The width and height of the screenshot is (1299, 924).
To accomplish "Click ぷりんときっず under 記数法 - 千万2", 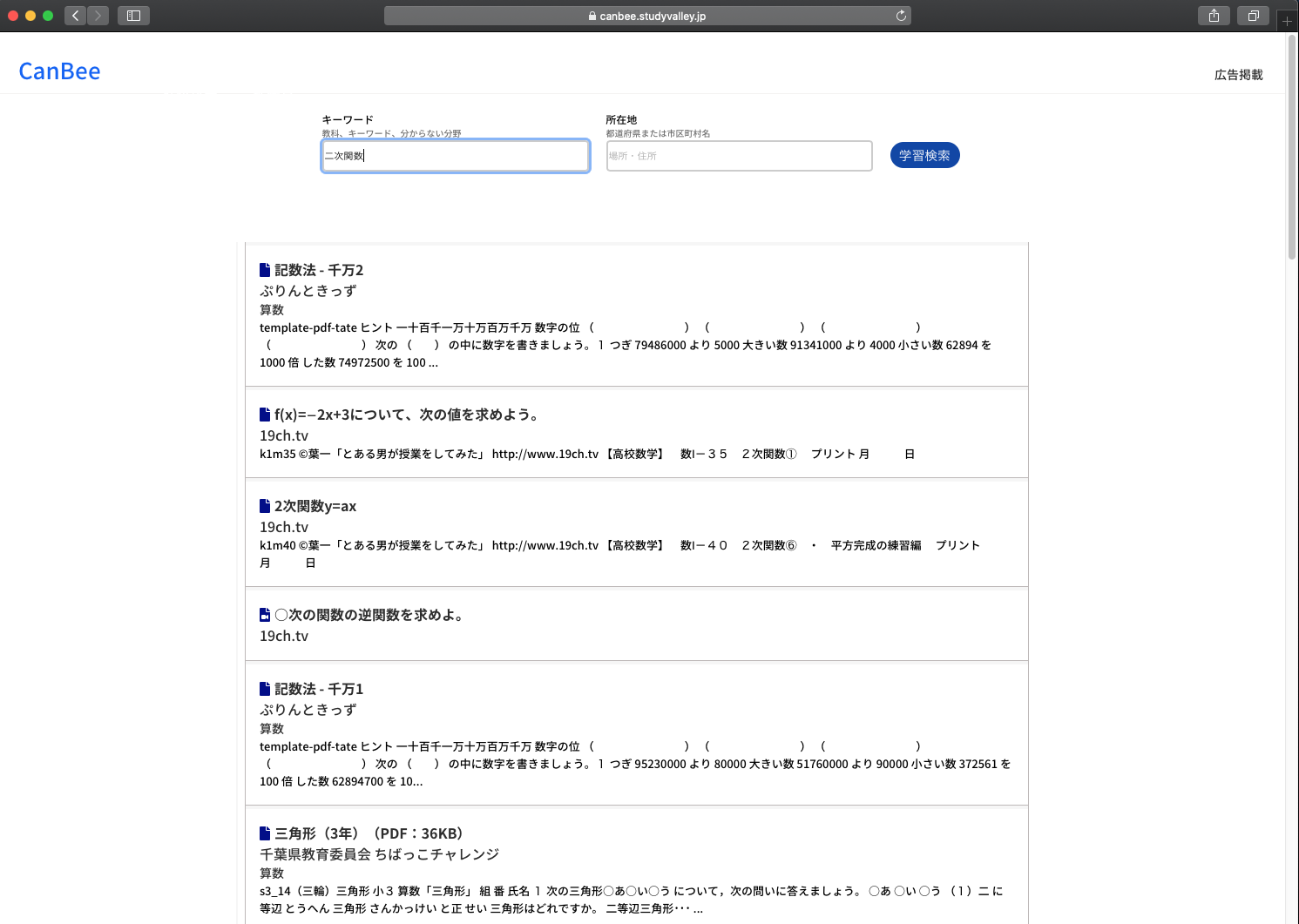I will tap(308, 291).
